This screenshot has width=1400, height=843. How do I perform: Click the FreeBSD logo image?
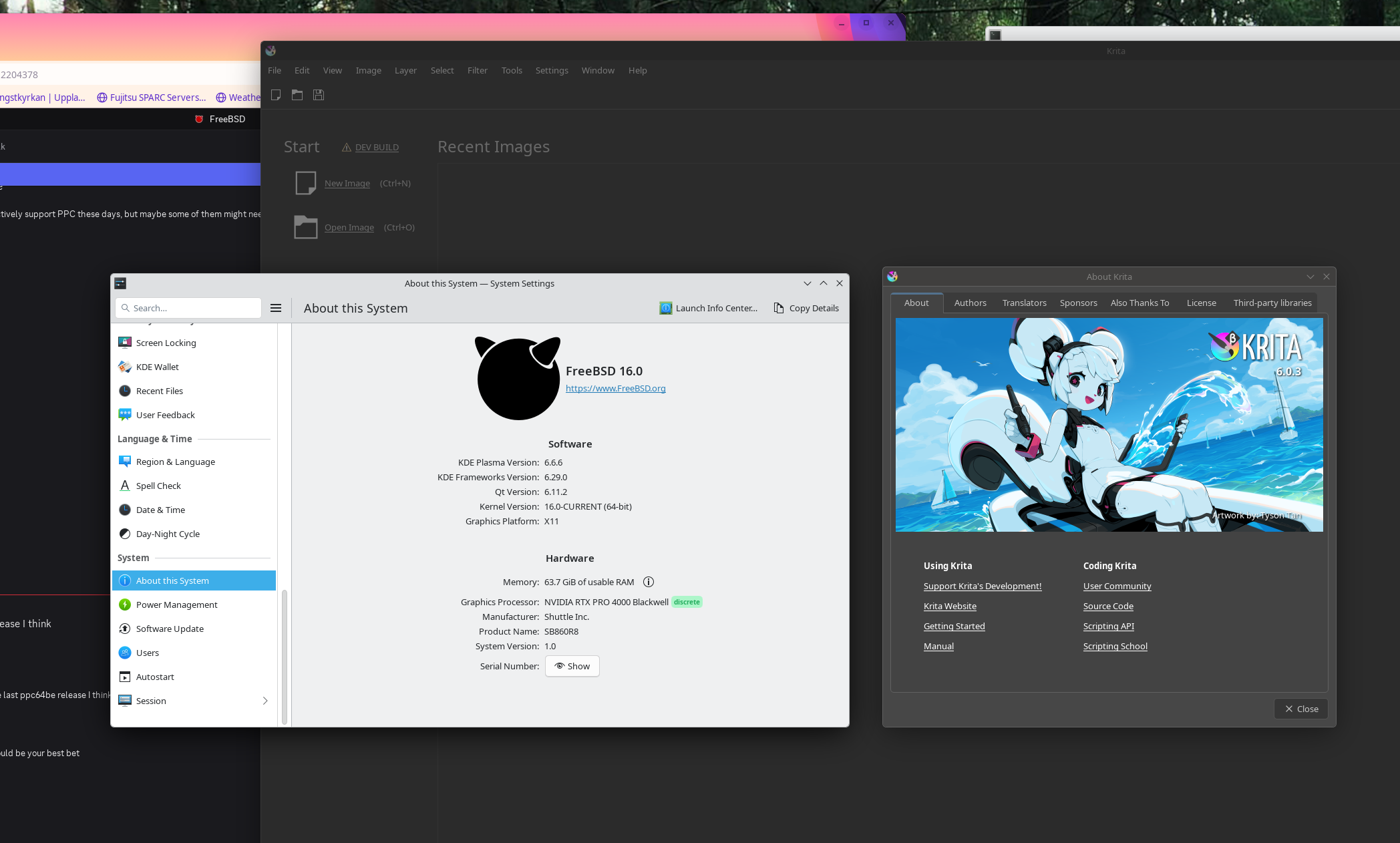click(518, 378)
